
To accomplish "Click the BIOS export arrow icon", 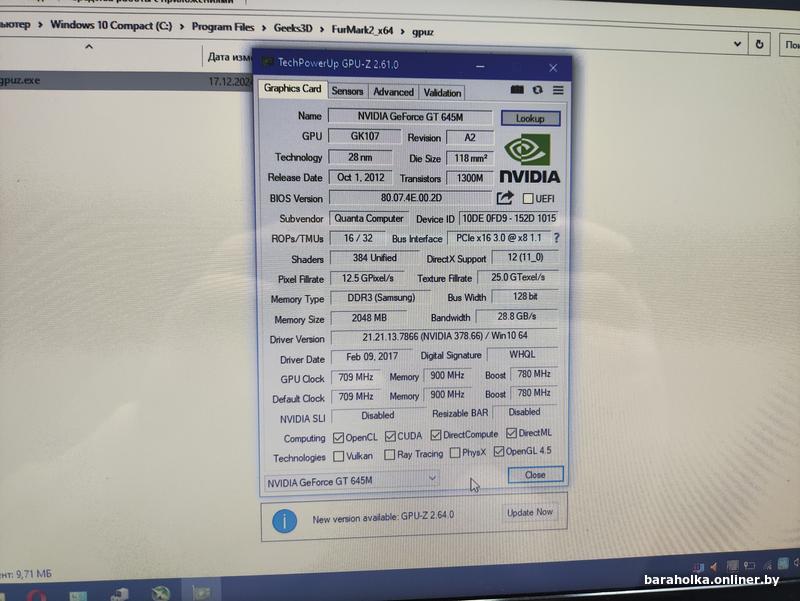I will click(505, 197).
